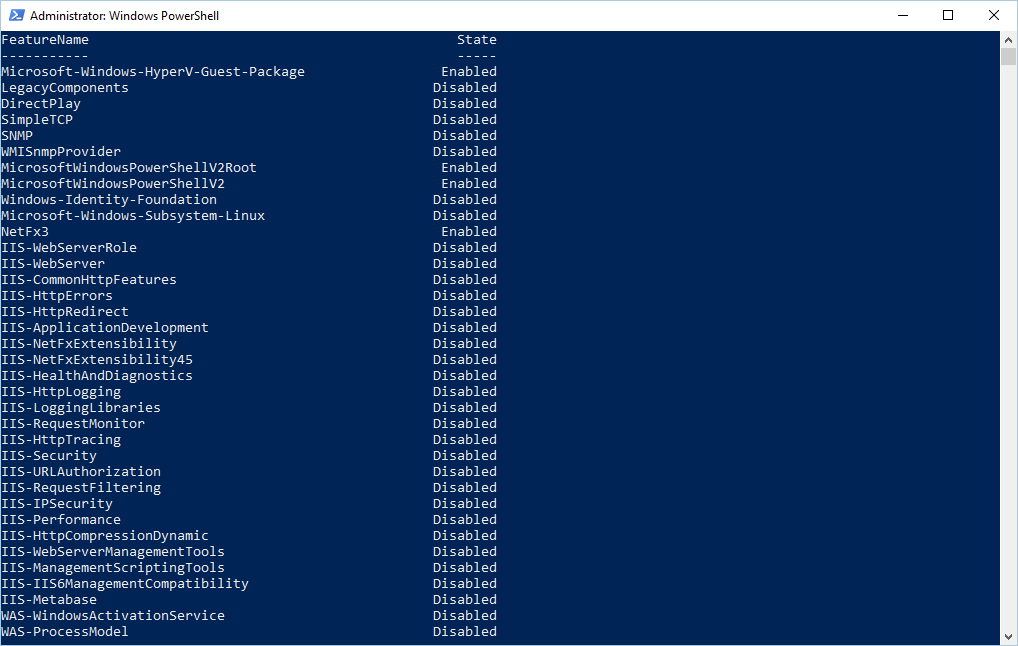
Task: Click Enabled state in the NetFx3 row
Action: point(469,232)
